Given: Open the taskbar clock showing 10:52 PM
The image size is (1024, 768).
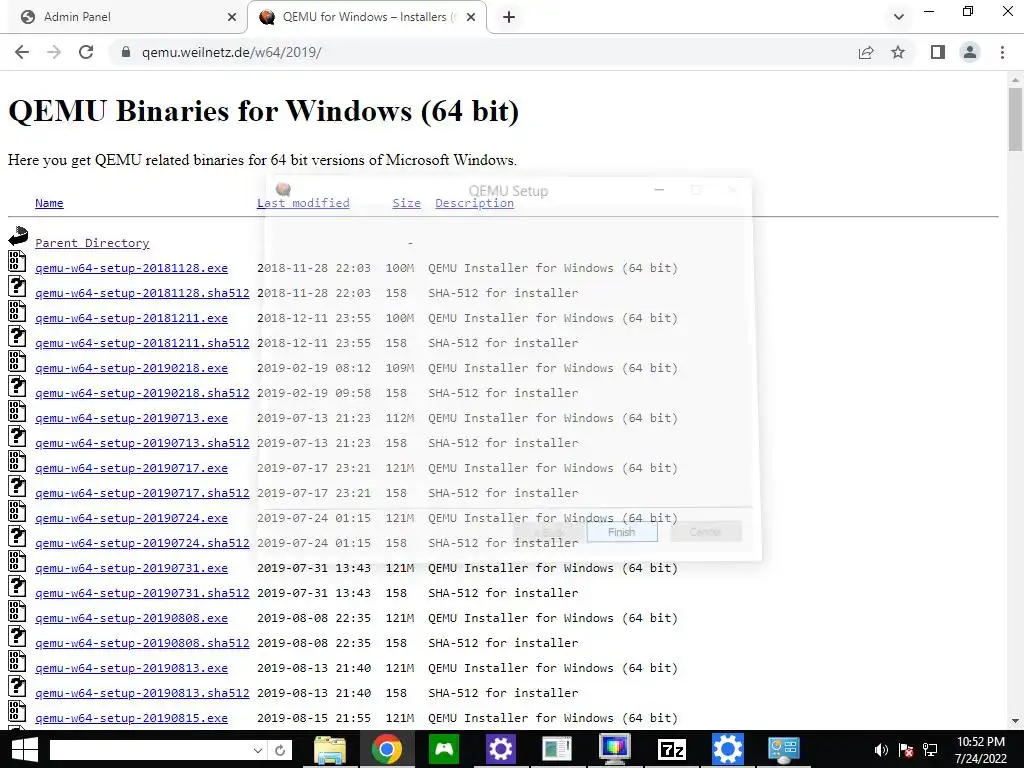Looking at the screenshot, I should pyautogui.click(x=980, y=750).
